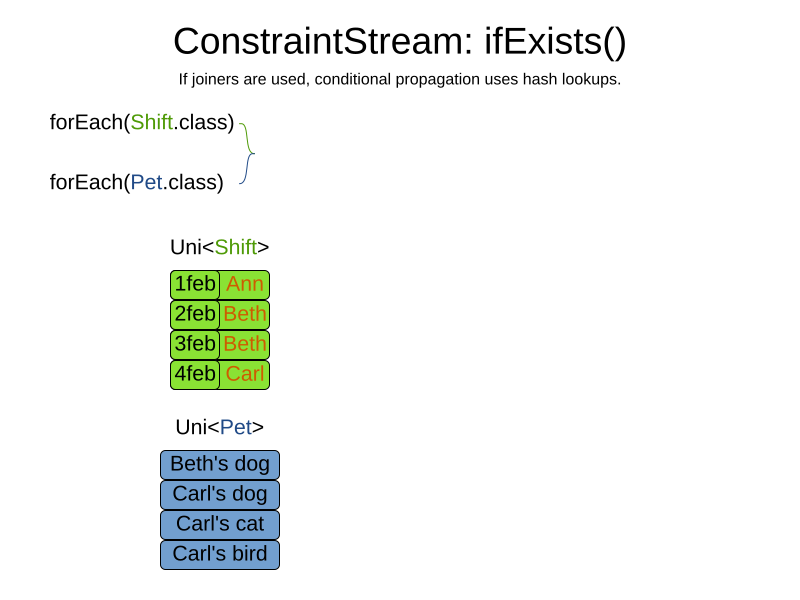This screenshot has width=800, height=600.
Task: Click the "Carl's bird" box
Action: [220, 554]
